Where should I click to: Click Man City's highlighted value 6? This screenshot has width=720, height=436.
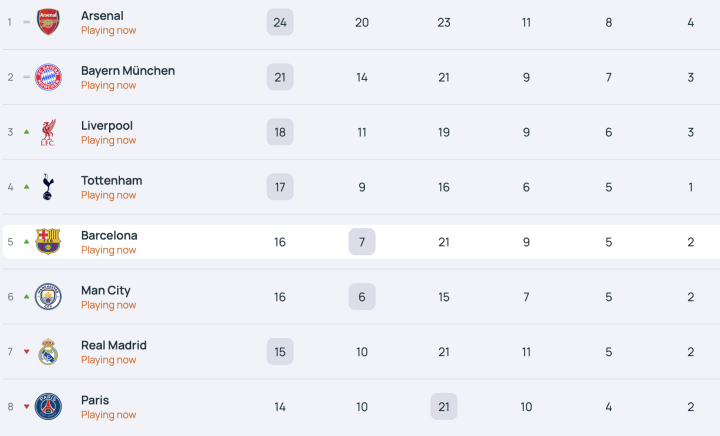(x=362, y=297)
